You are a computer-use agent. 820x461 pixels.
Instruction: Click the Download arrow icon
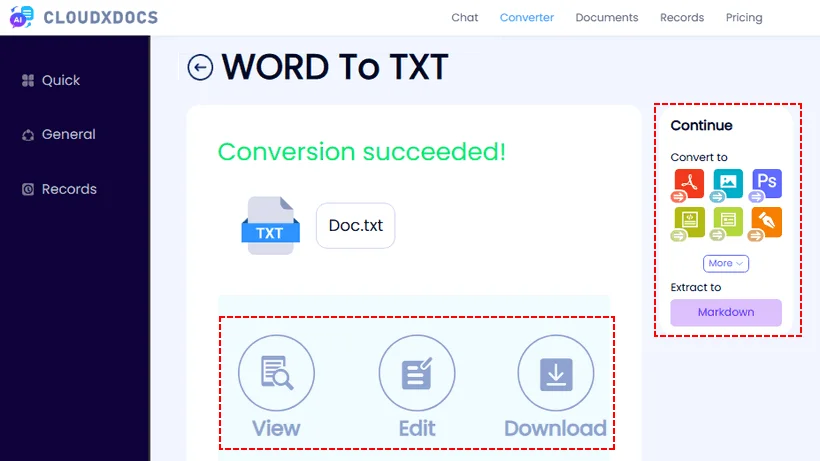556,373
